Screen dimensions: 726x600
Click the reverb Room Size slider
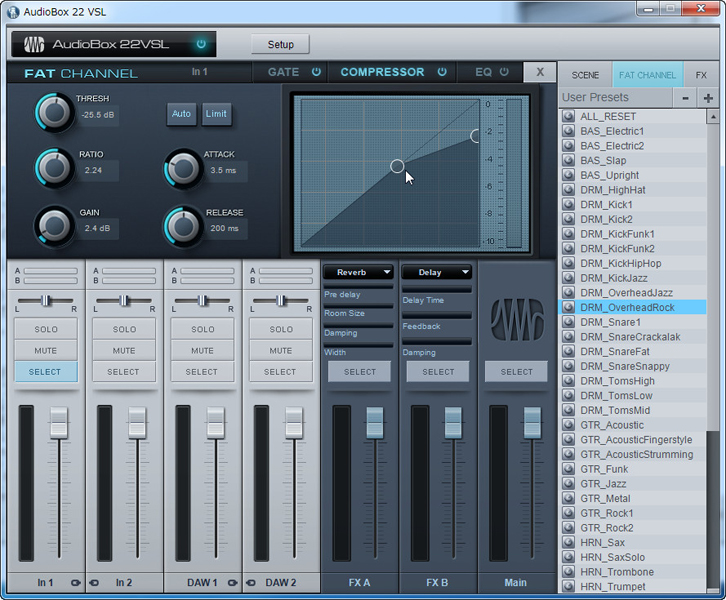pyautogui.click(x=358, y=306)
